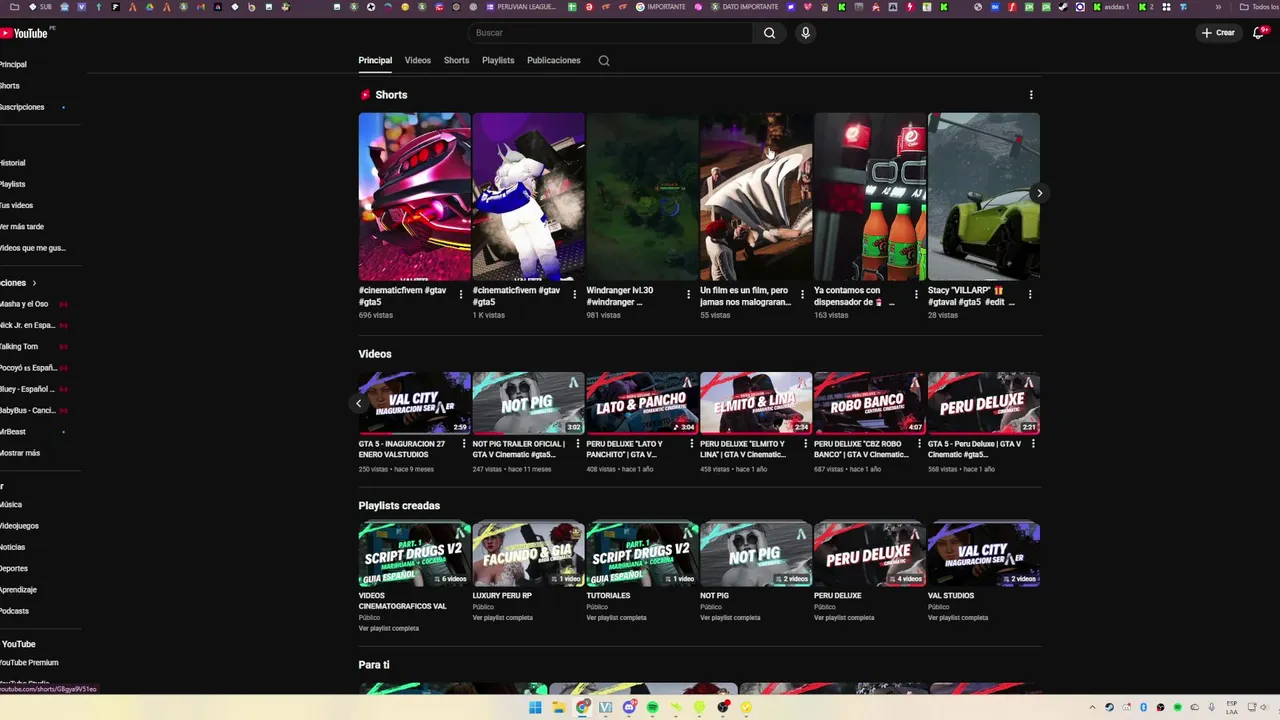Open the PERUVIAN LEAGUE bookmark

[523, 6]
